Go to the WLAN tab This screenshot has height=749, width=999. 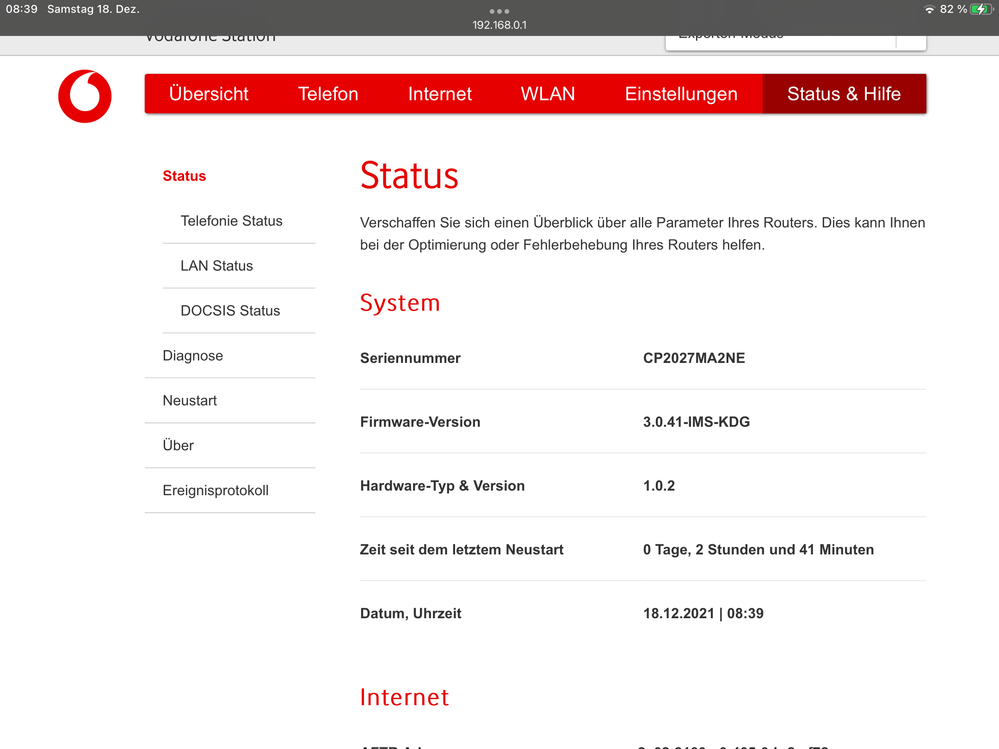pyautogui.click(x=547, y=94)
